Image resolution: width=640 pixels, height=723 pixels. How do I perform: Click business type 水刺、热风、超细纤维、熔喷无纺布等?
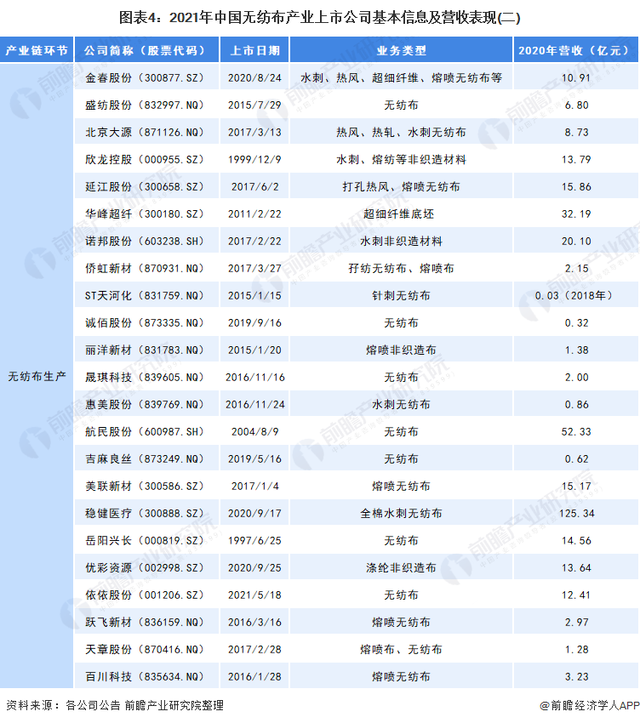401,78
